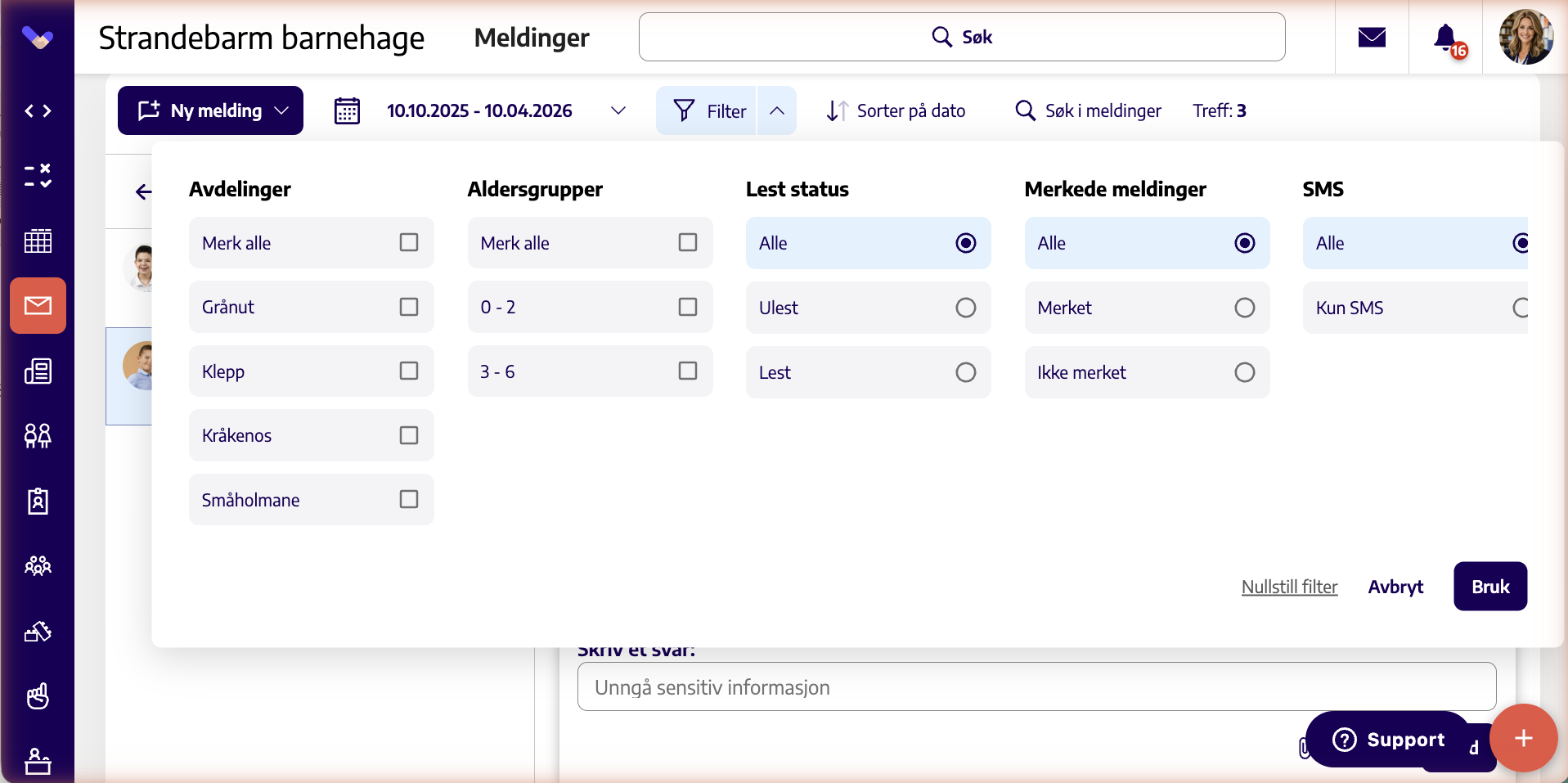Click the 10.10.2025 - 10.04.2026 date range
Image resolution: width=1568 pixels, height=783 pixels.
coord(479,110)
